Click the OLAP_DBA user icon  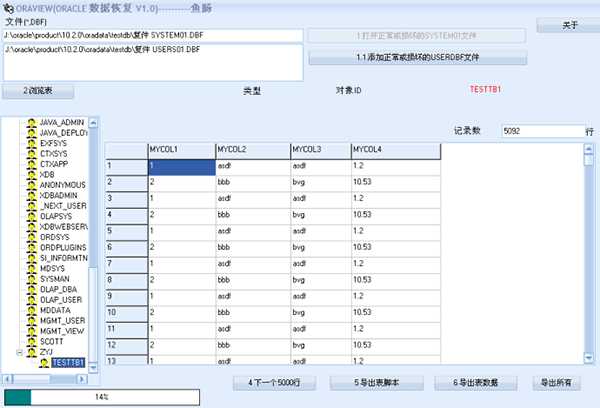pos(32,290)
